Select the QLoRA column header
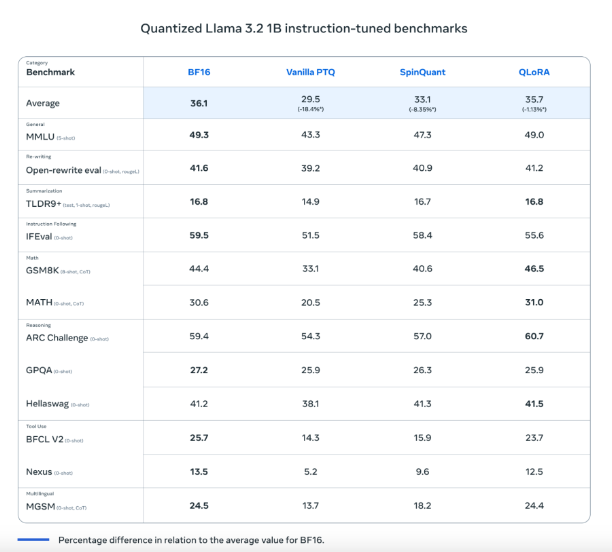The image size is (612, 552). (534, 72)
